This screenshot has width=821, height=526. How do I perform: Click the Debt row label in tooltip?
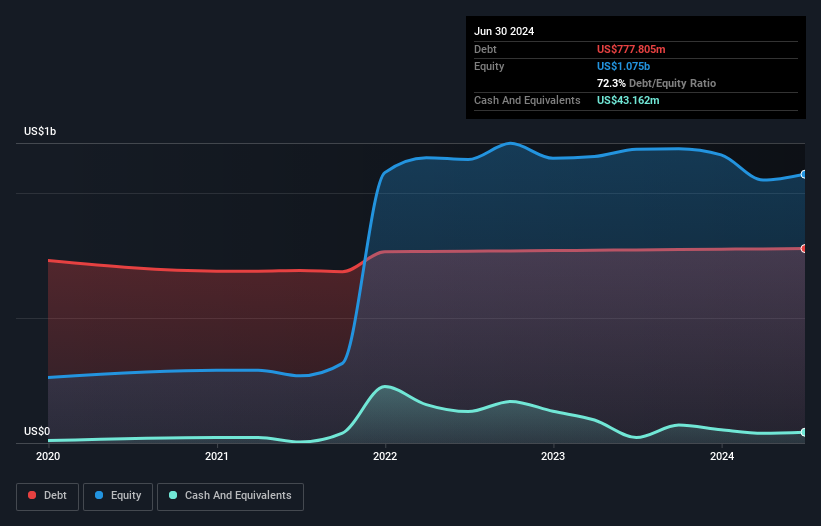point(485,49)
